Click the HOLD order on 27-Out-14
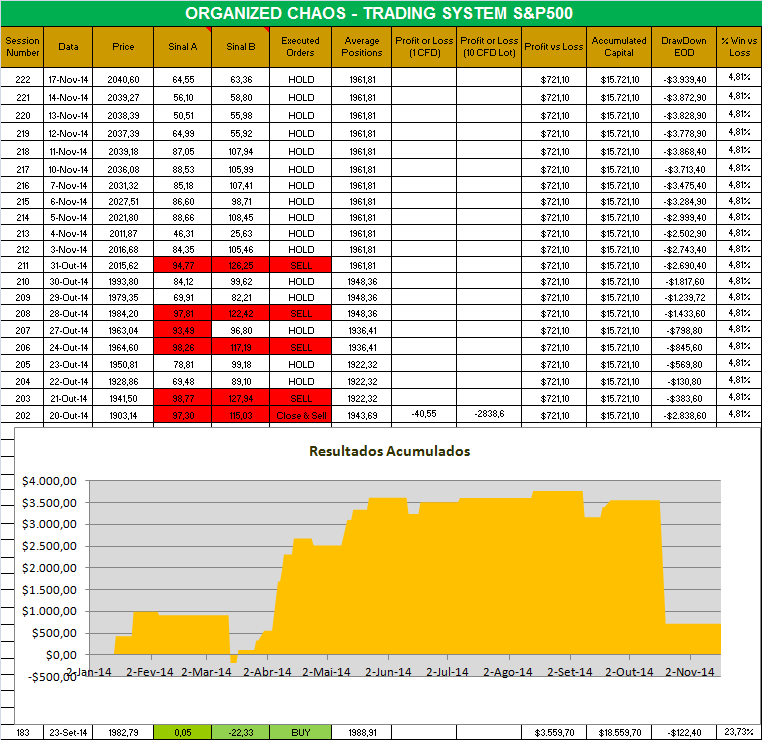 [x=300, y=330]
